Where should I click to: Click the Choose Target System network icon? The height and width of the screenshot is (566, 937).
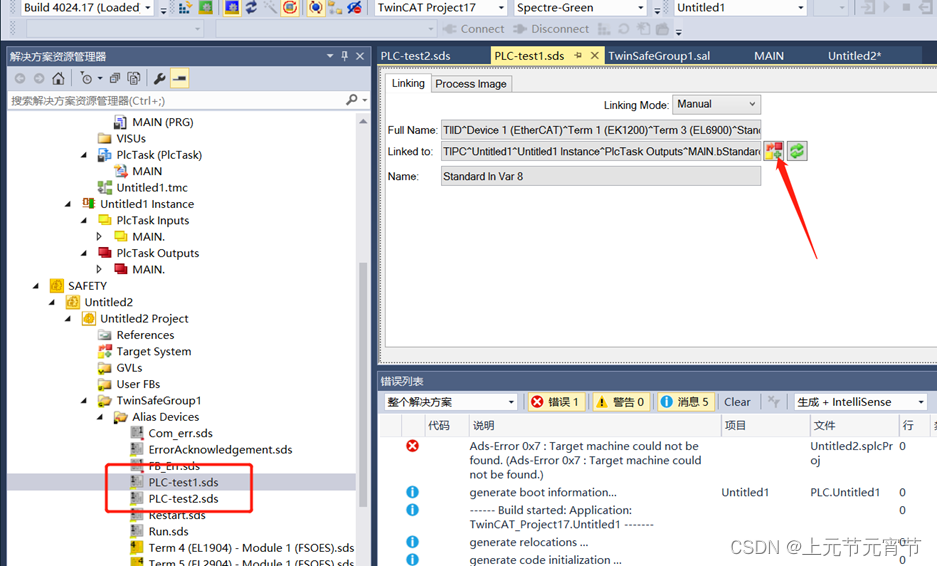tap(335, 8)
